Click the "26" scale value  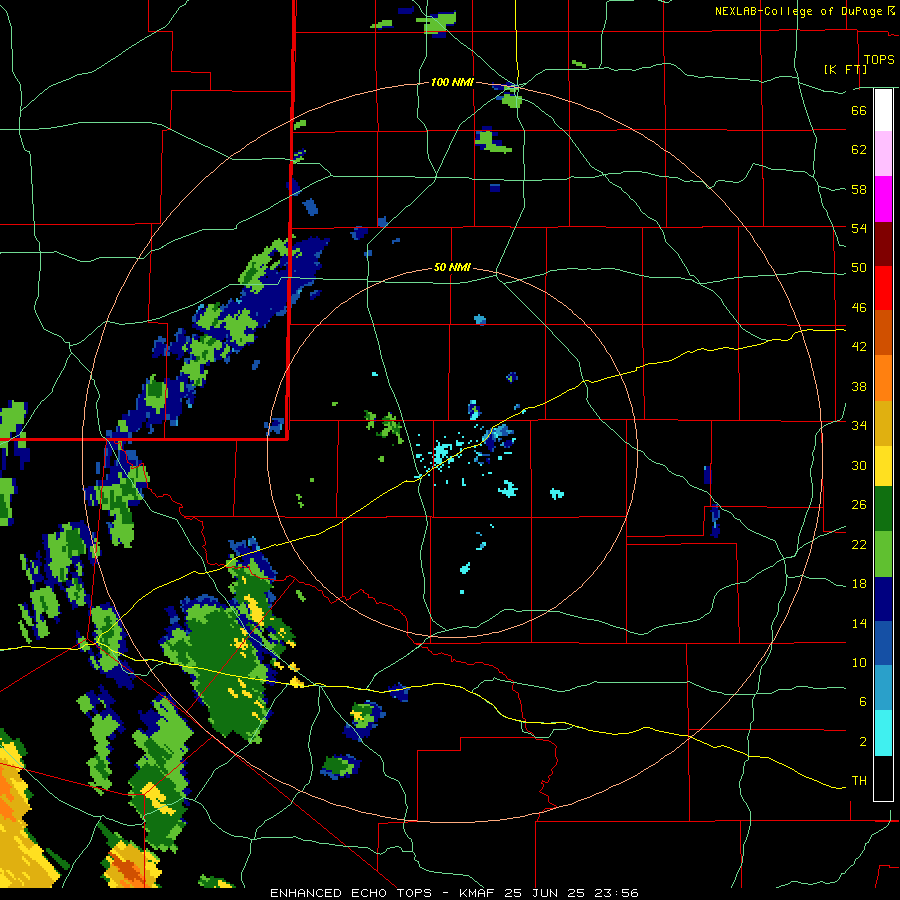click(x=859, y=505)
